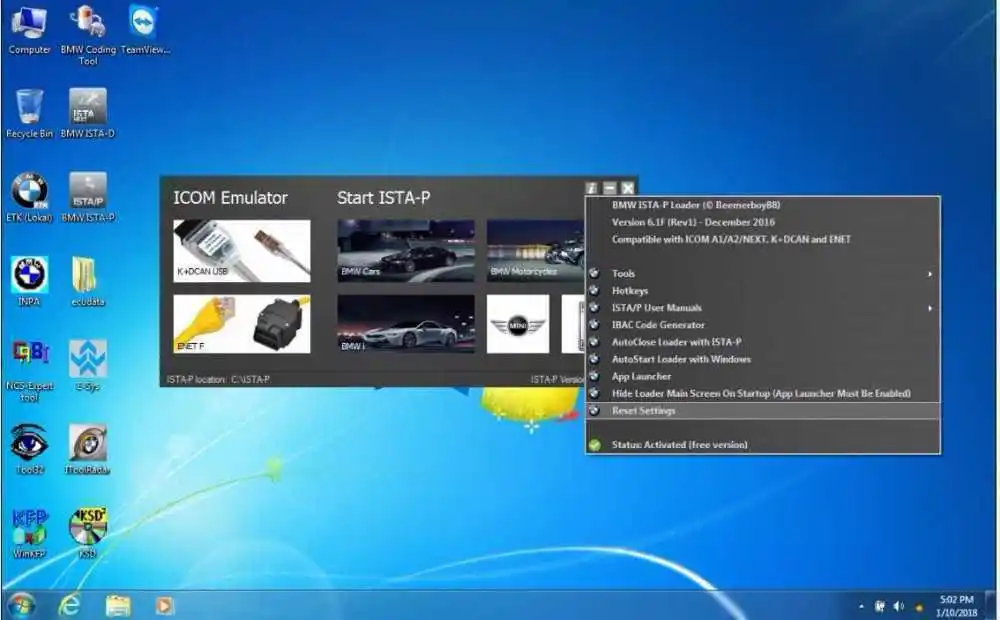Start ISTA-P for BMW Cars

[x=406, y=251]
